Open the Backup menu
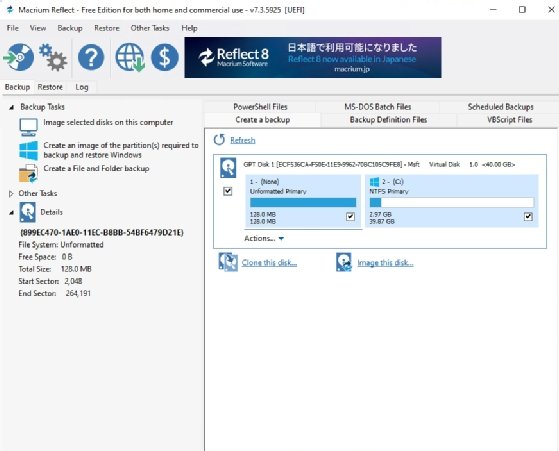 70,28
